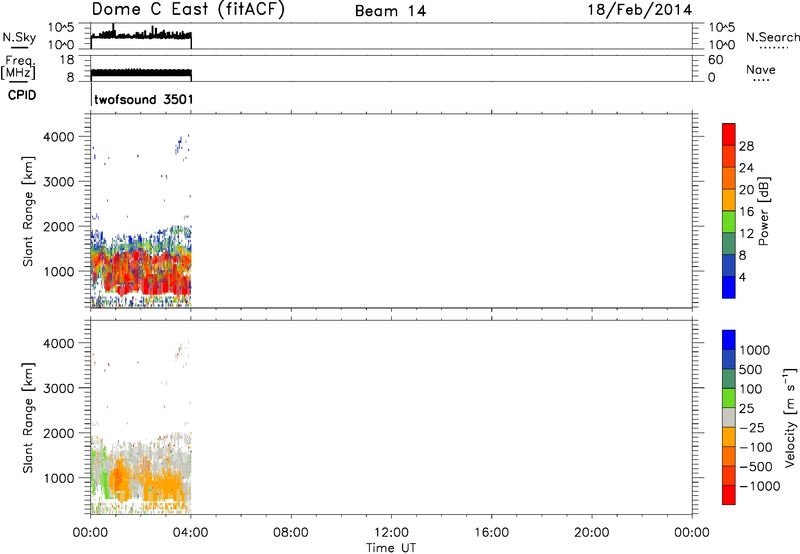Click the '20:00' time axis label
The width and height of the screenshot is (800, 554).
click(592, 533)
